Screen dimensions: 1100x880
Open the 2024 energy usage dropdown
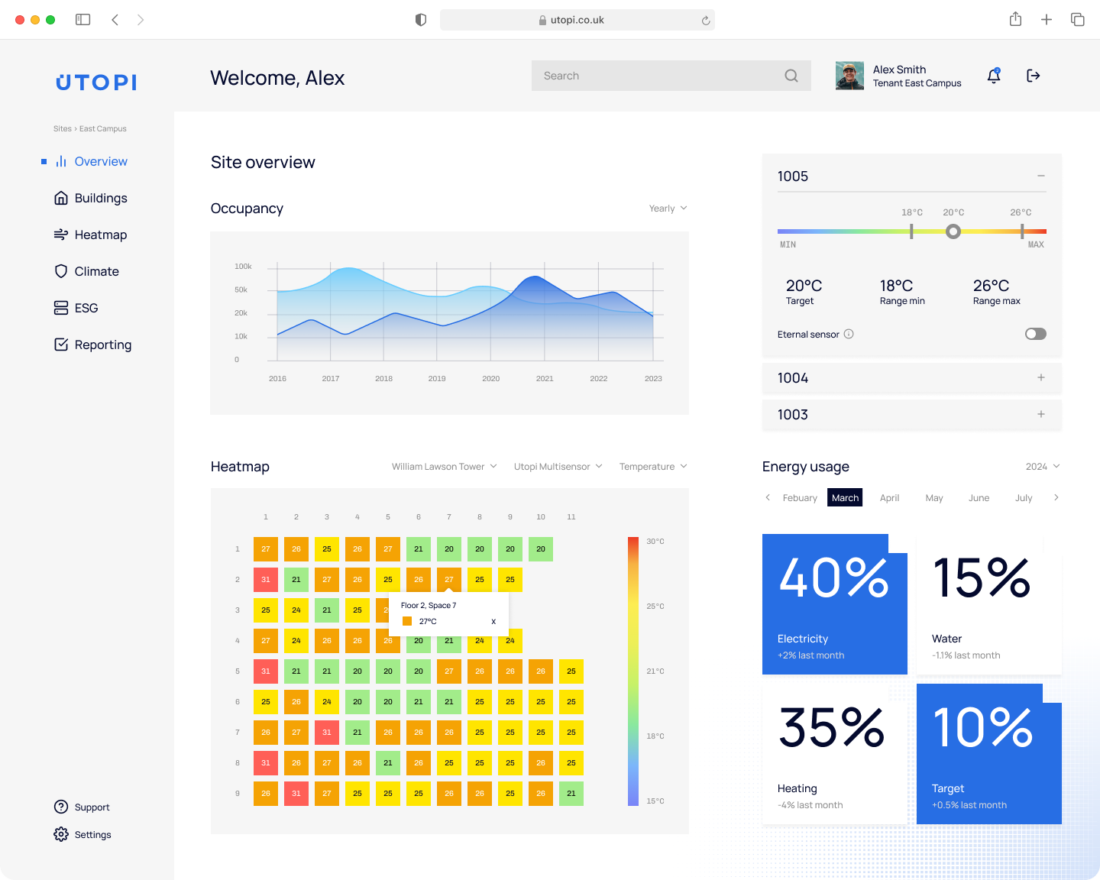pyautogui.click(x=1042, y=467)
